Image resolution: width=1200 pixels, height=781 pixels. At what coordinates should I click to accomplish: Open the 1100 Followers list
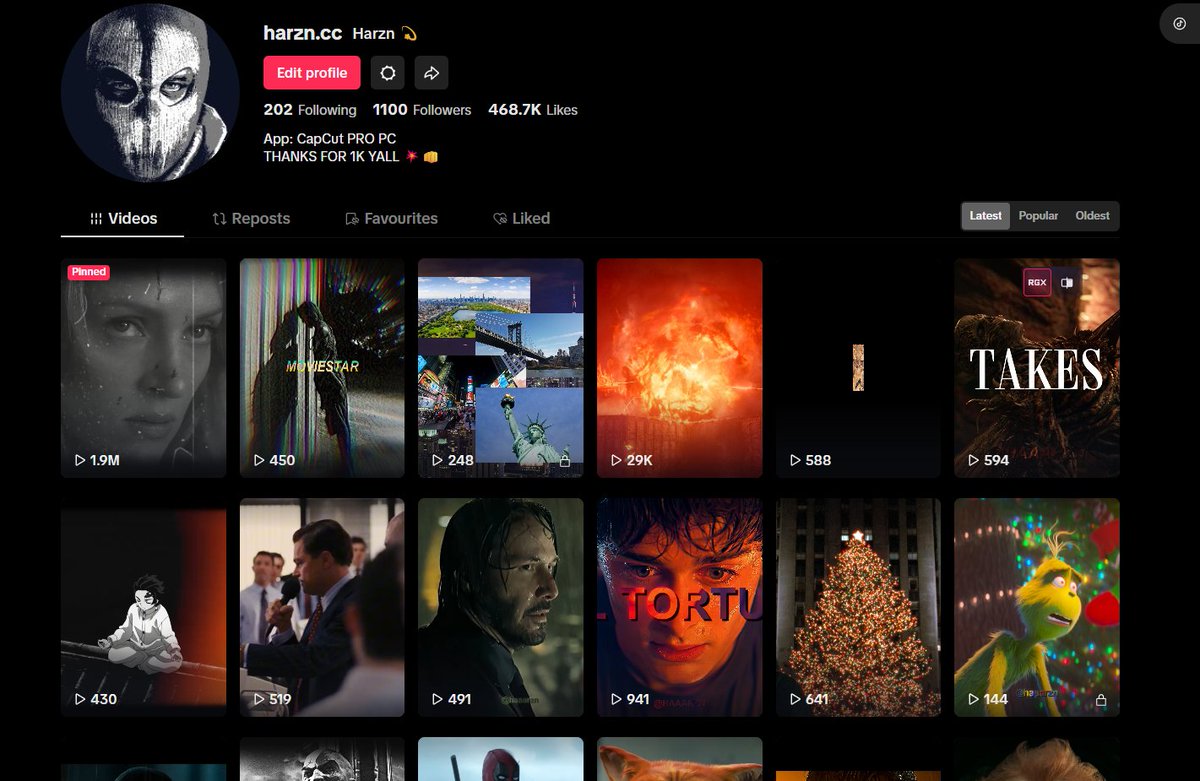click(422, 110)
